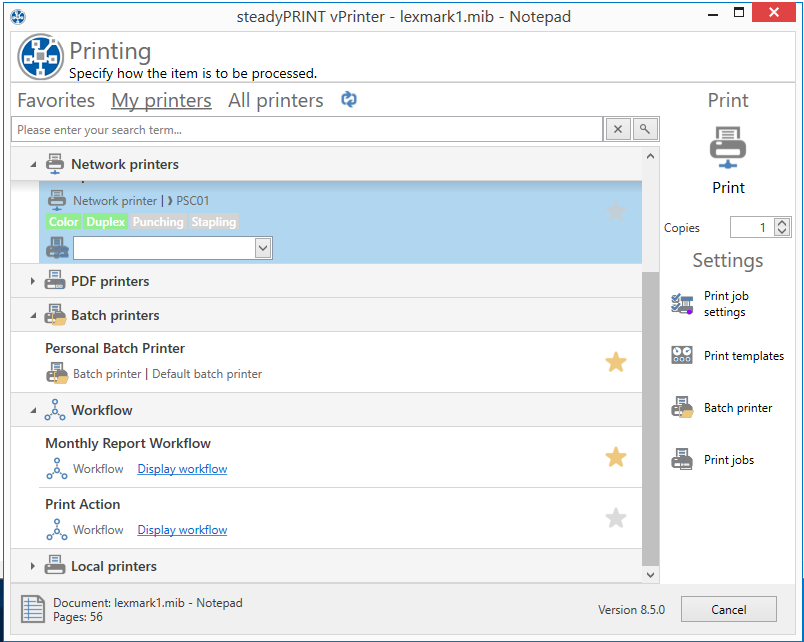Click the workflow icon under Monthly Report Workflow
This screenshot has width=804, height=642.
(x=57, y=469)
